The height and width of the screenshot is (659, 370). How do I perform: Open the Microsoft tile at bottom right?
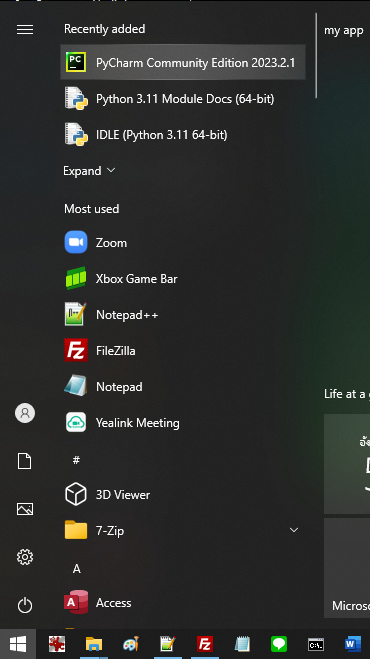click(347, 568)
